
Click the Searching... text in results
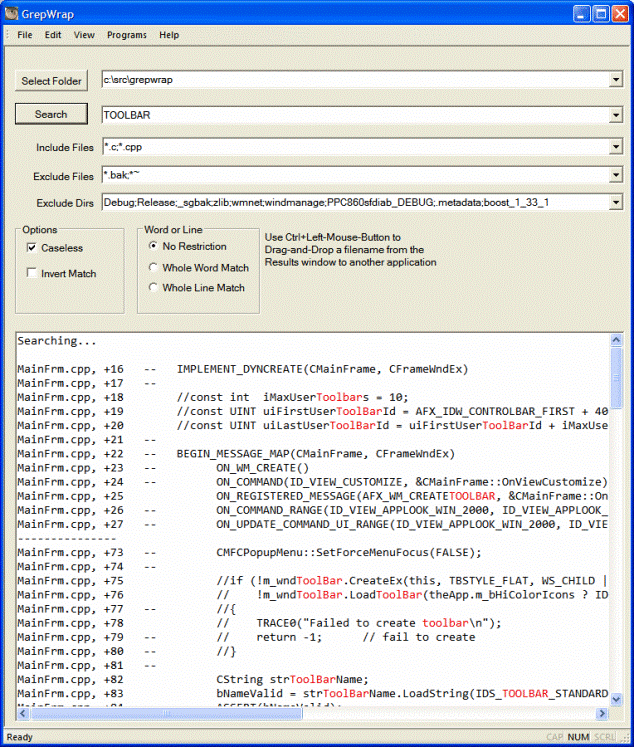[57, 341]
